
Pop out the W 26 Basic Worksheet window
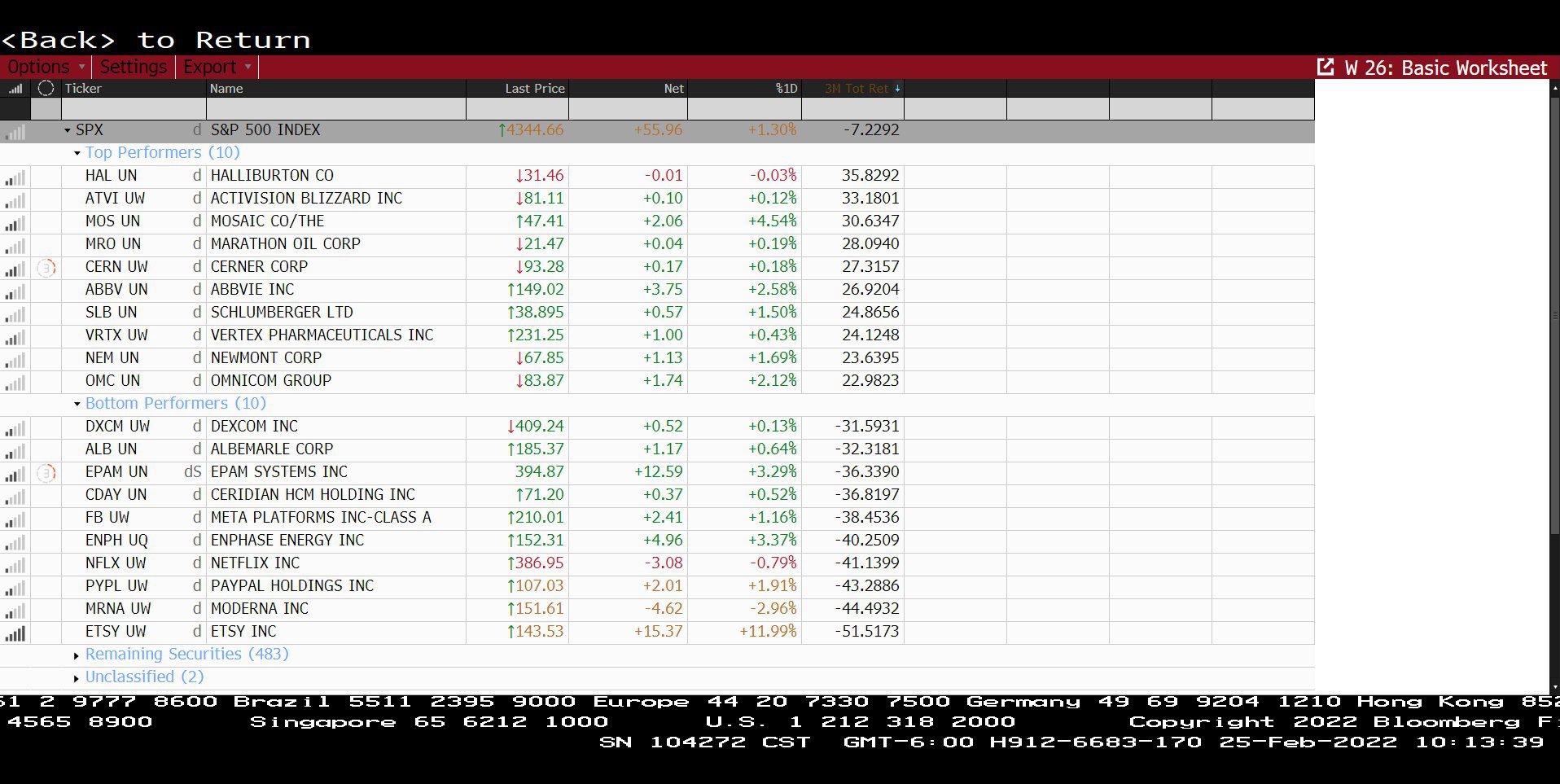click(1326, 67)
